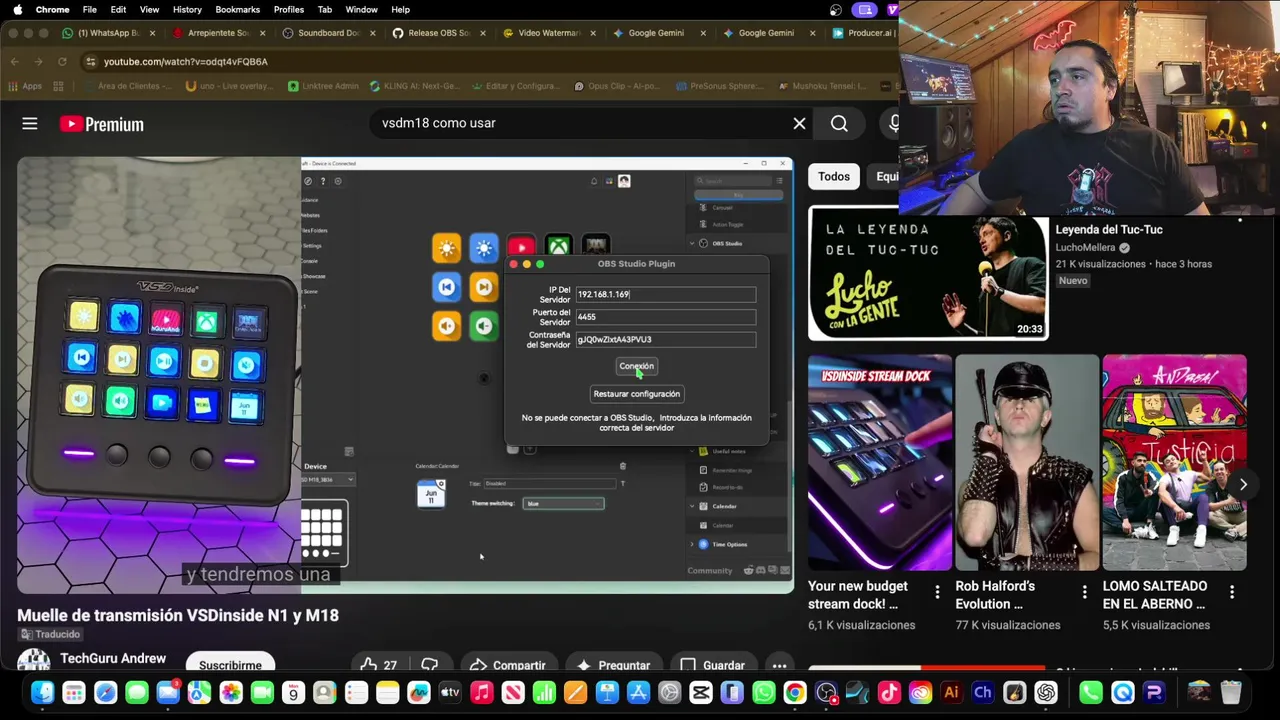Save the video with Guardar

[x=712, y=665]
